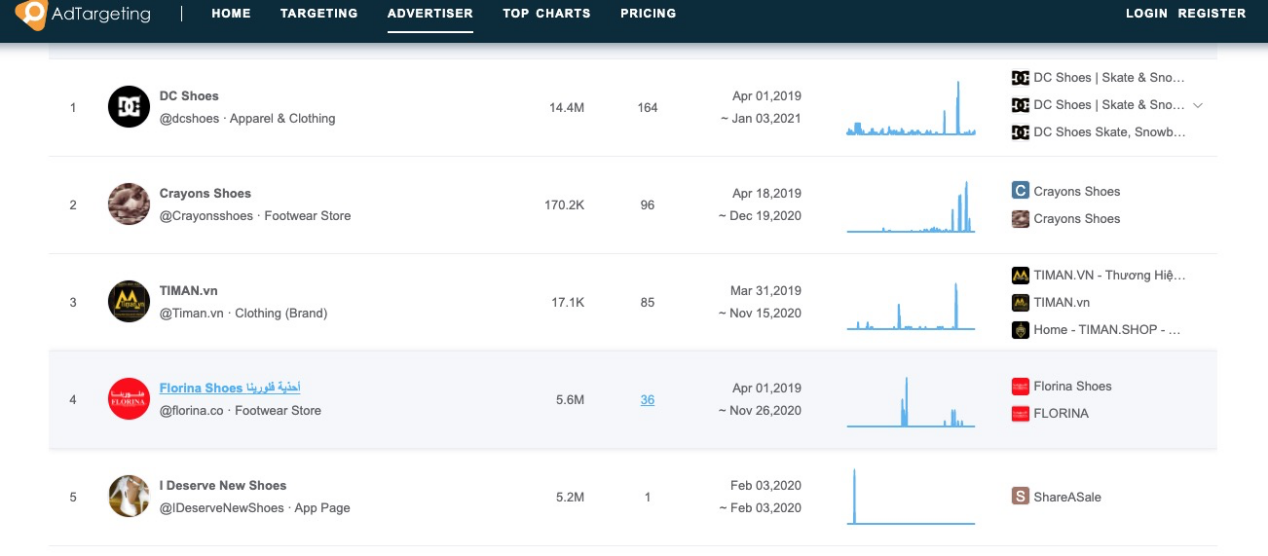This screenshot has height=556, width=1268.
Task: Click the LOGIN link
Action: click(x=1146, y=14)
